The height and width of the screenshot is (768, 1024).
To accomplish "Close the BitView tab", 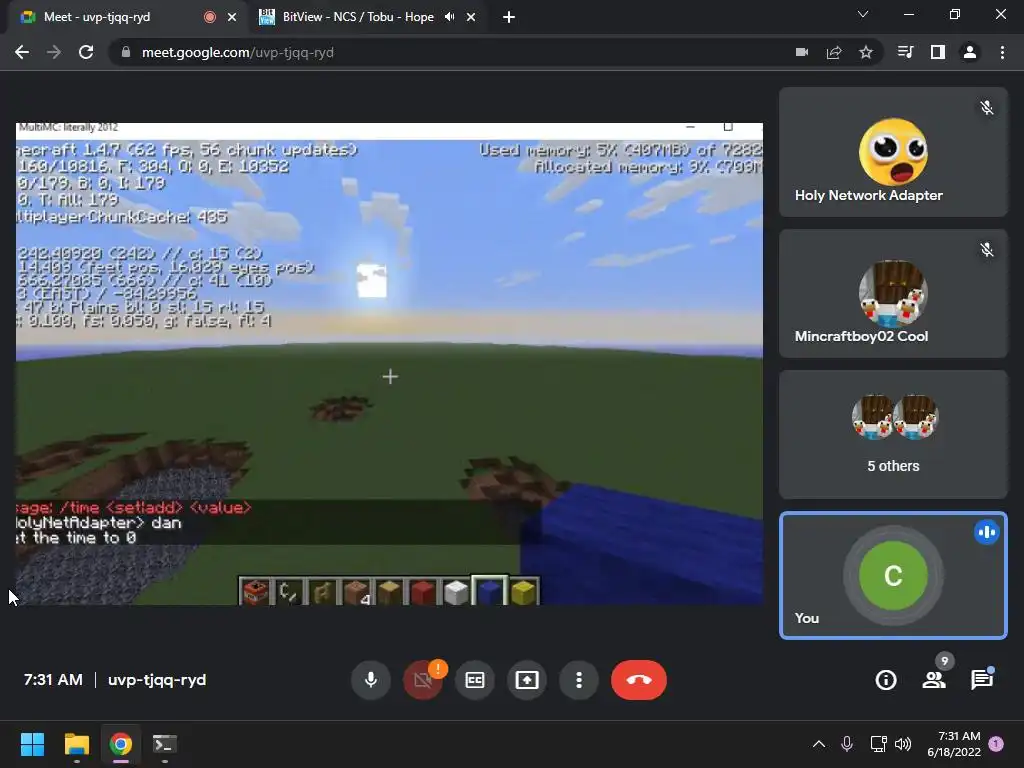I will 471,17.
